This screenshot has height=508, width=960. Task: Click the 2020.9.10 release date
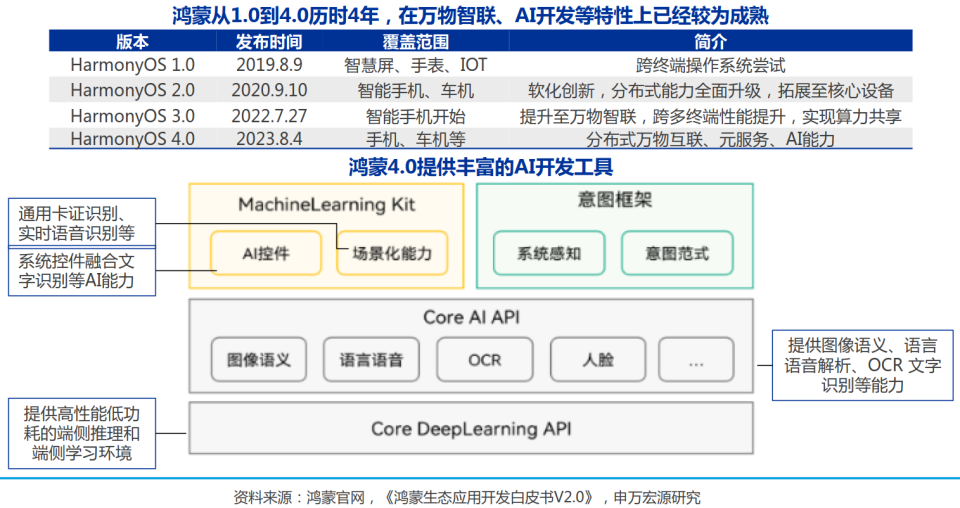coord(269,91)
